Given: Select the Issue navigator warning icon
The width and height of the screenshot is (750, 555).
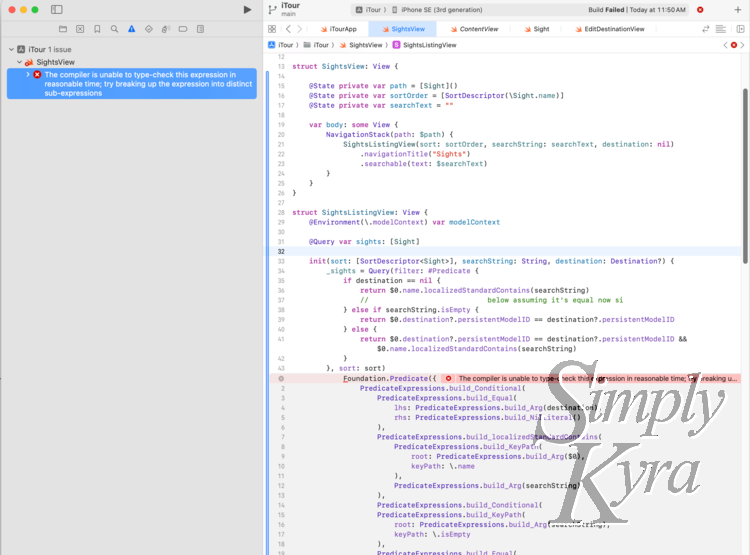Looking at the screenshot, I should pos(132,29).
